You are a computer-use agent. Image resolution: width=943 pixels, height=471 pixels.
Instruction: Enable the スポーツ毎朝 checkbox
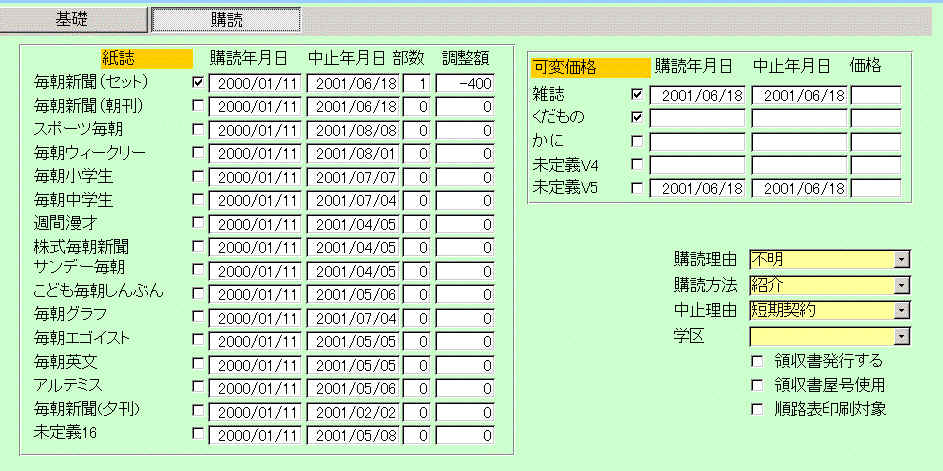coord(198,129)
